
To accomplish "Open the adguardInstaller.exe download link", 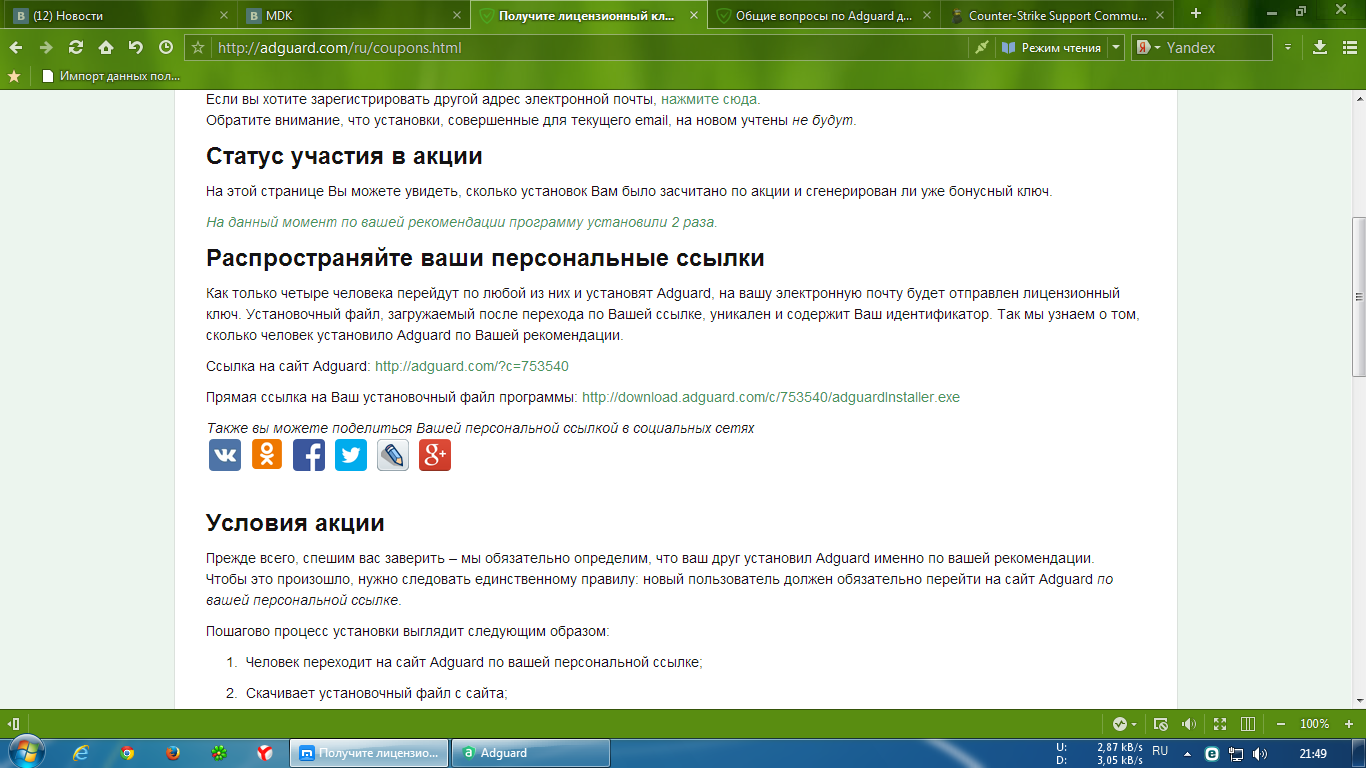I will pos(771,397).
